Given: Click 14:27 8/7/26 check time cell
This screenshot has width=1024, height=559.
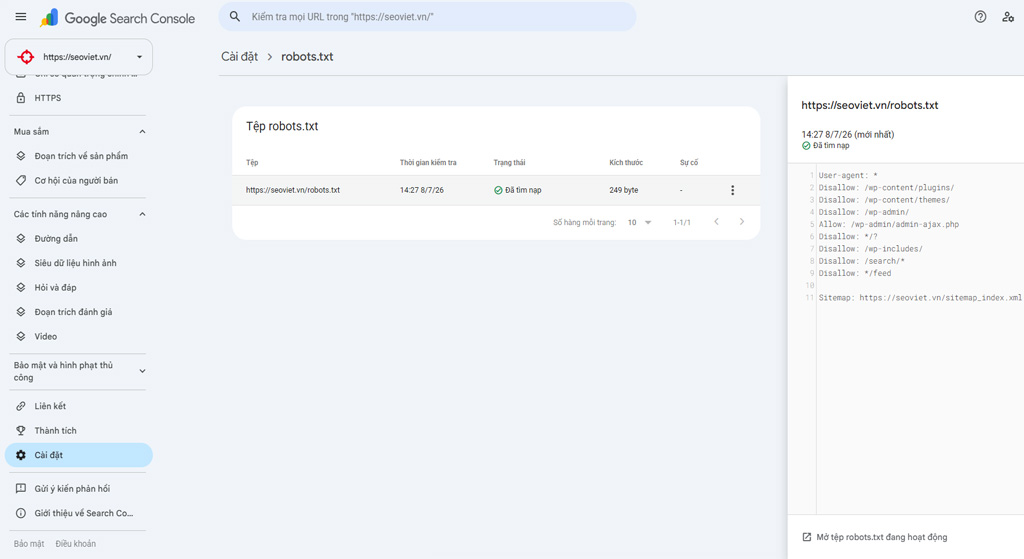Looking at the screenshot, I should pos(422,190).
